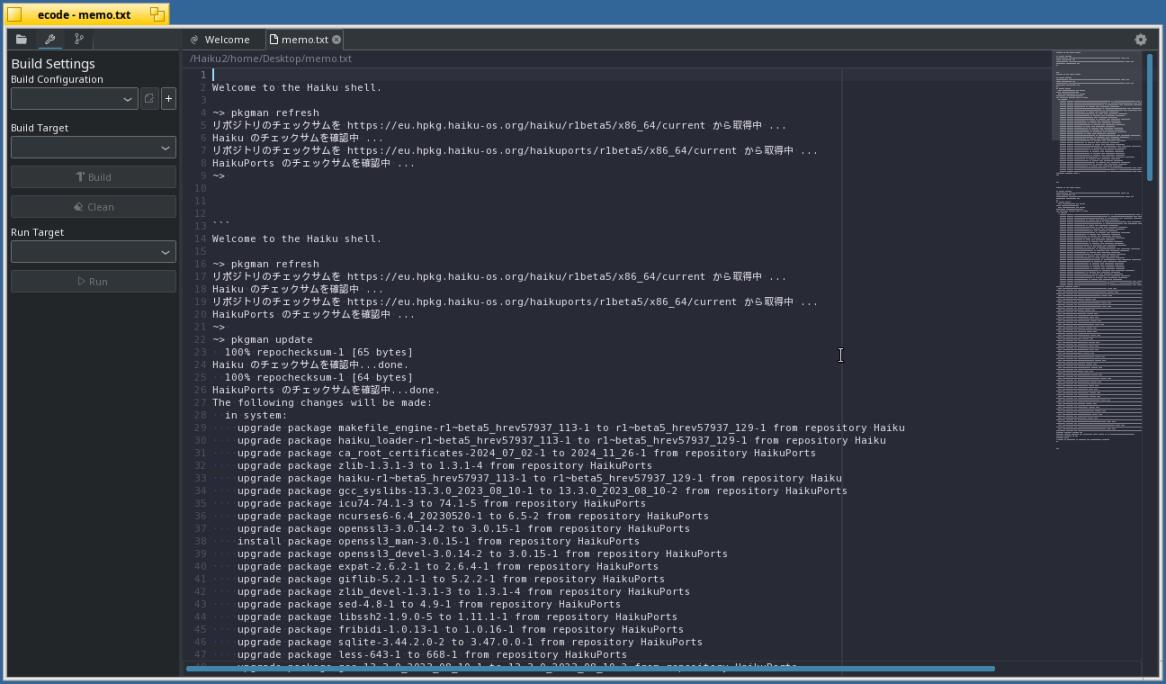The height and width of the screenshot is (684, 1166).
Task: Switch to the Welcome tab
Action: pos(220,39)
